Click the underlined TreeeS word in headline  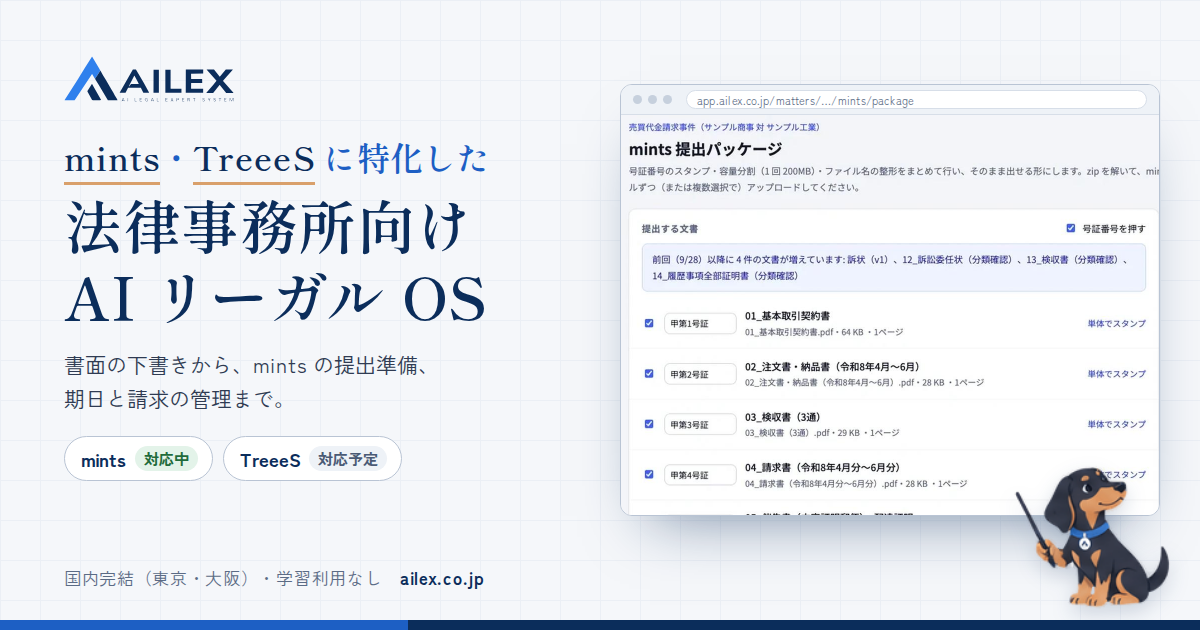[x=254, y=160]
